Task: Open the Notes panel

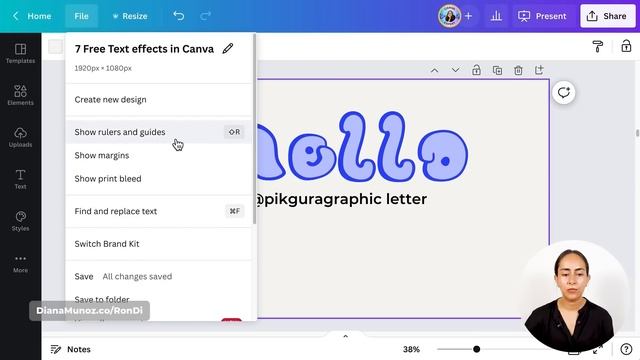Action: point(70,349)
